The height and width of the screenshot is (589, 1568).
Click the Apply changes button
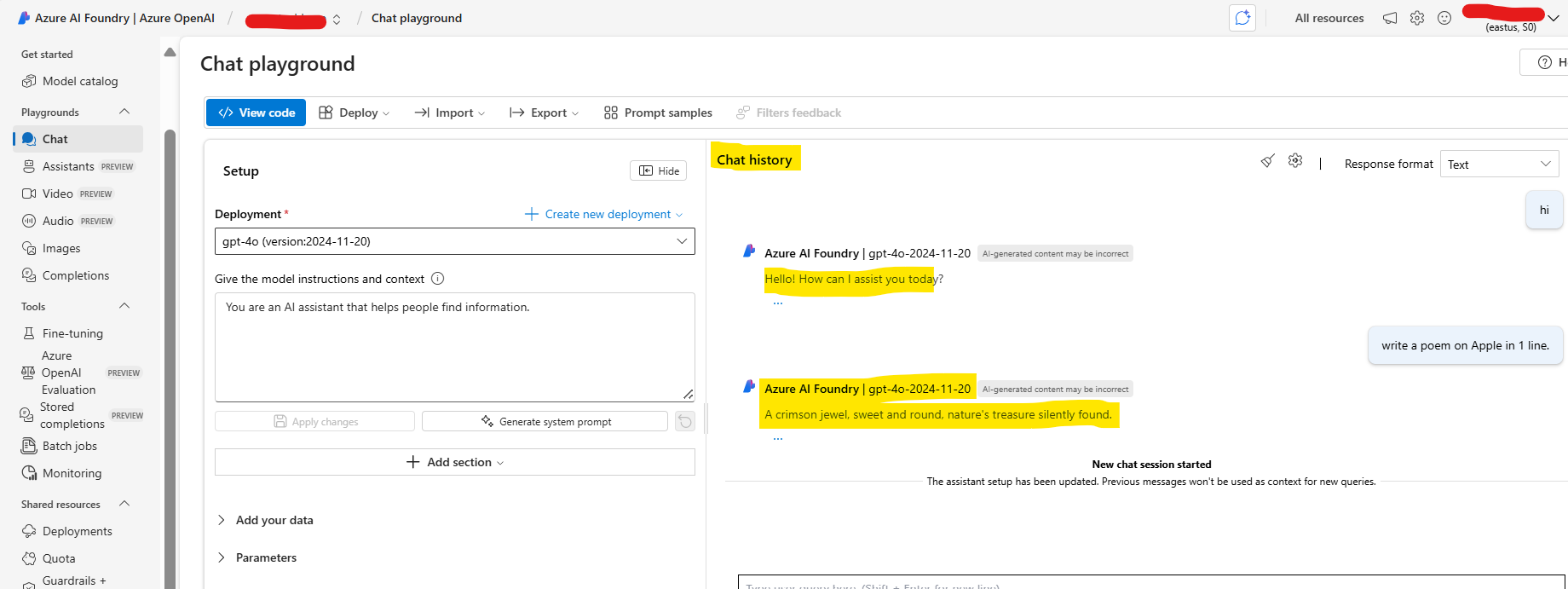point(314,421)
